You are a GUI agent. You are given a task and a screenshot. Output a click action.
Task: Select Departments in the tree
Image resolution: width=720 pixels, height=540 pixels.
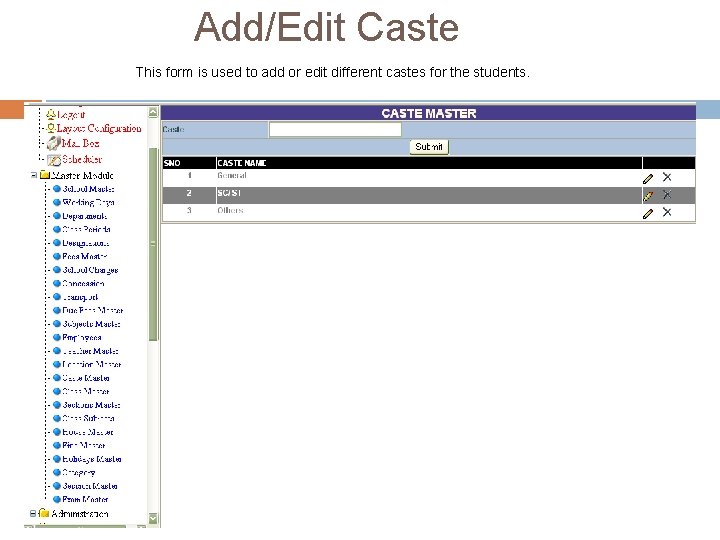click(84, 216)
